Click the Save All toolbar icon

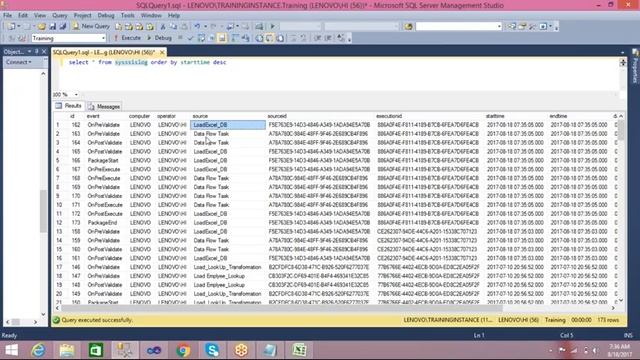(62, 27)
